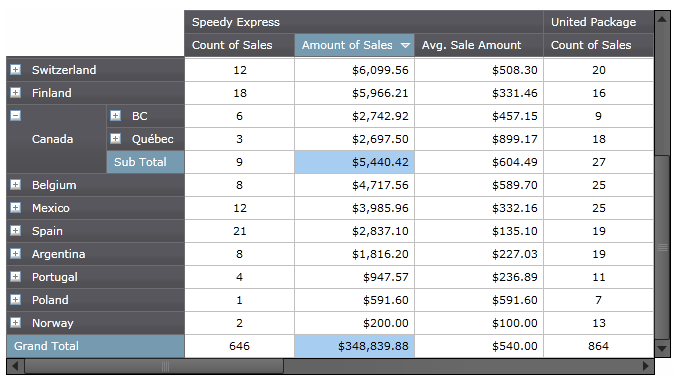Expand the Mexico row
The height and width of the screenshot is (380, 675).
coord(15,208)
